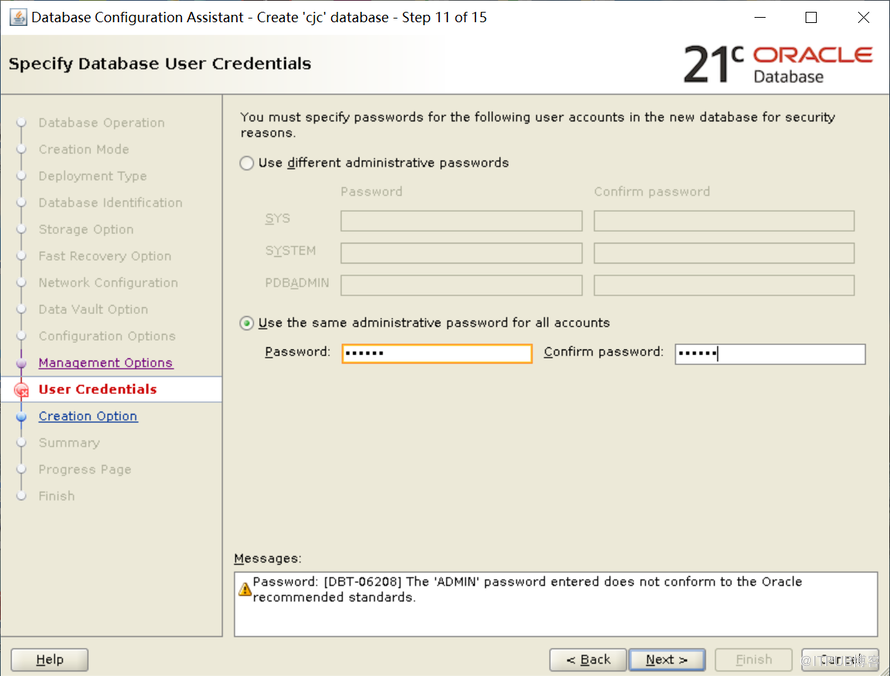Click the 'Creation Mode' step label
Screen dimensions: 890x676
tap(84, 149)
